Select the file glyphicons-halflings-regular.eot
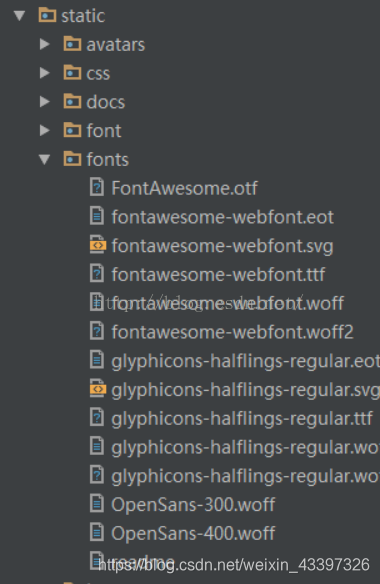Screen dimensions: 380x584 [x=246, y=361]
